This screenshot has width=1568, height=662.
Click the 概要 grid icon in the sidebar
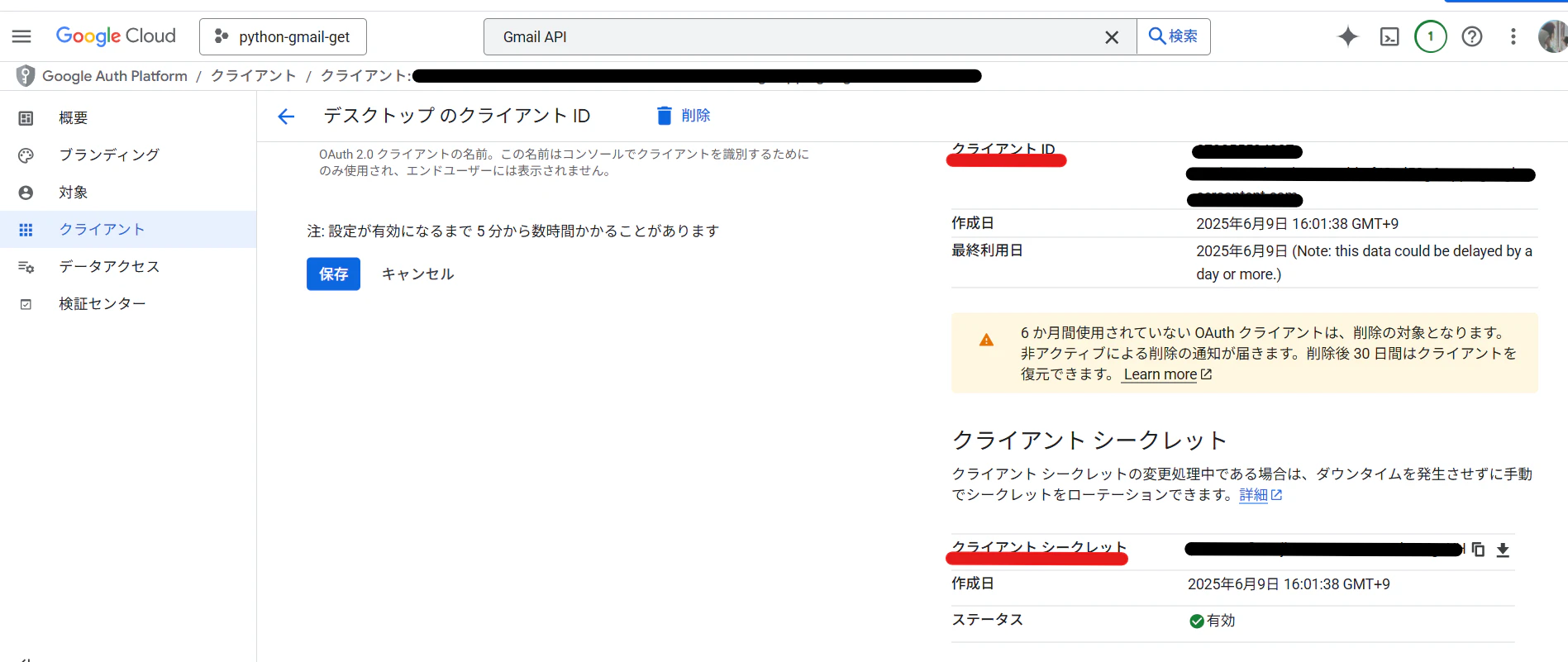pos(26,118)
